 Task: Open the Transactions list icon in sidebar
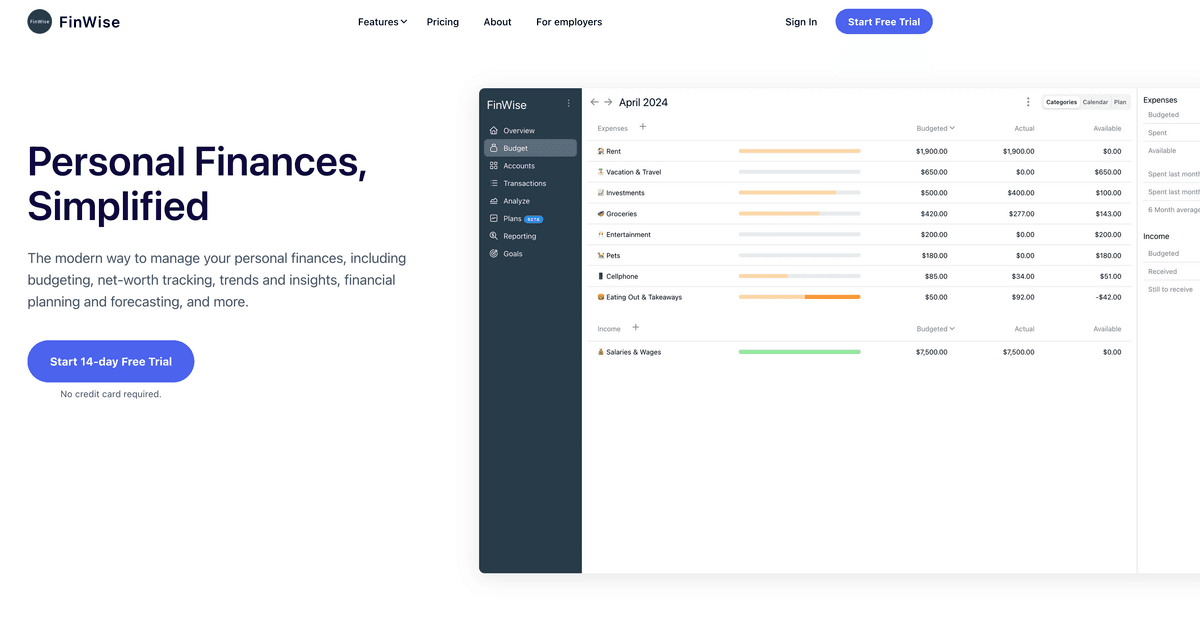click(494, 184)
